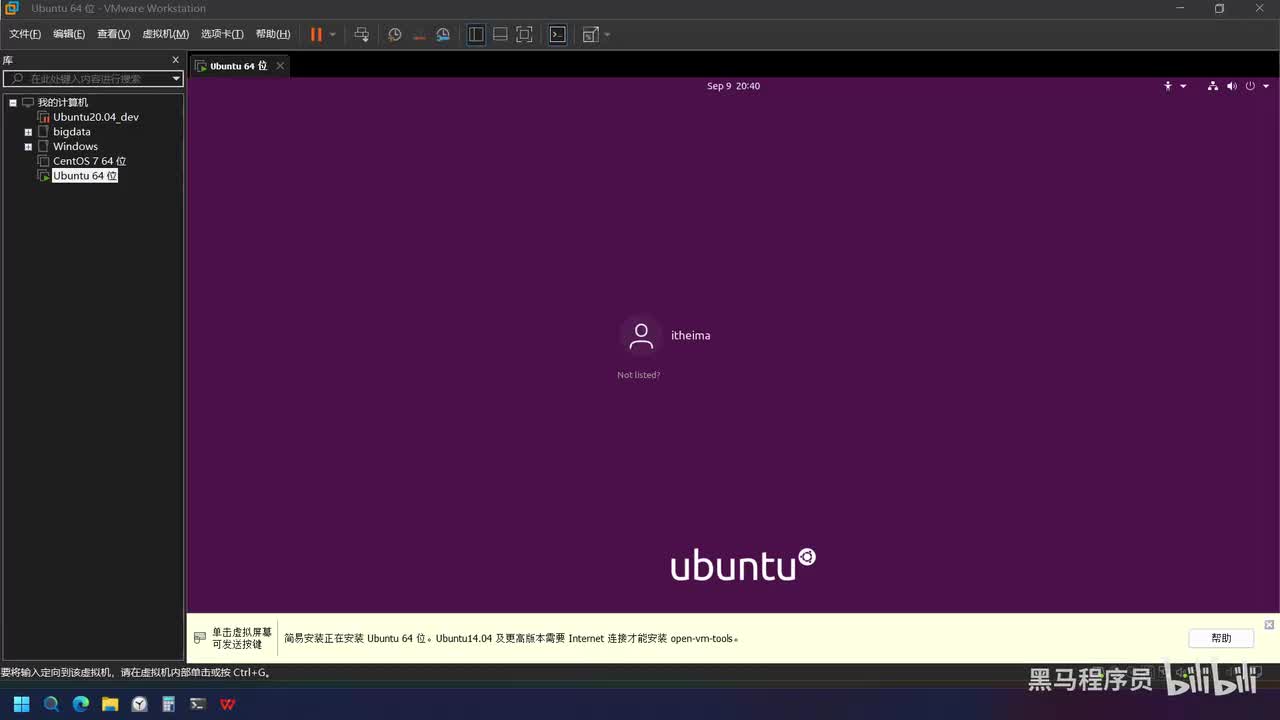1280x720 pixels.
Task: Click the Not listed? link
Action: click(638, 375)
